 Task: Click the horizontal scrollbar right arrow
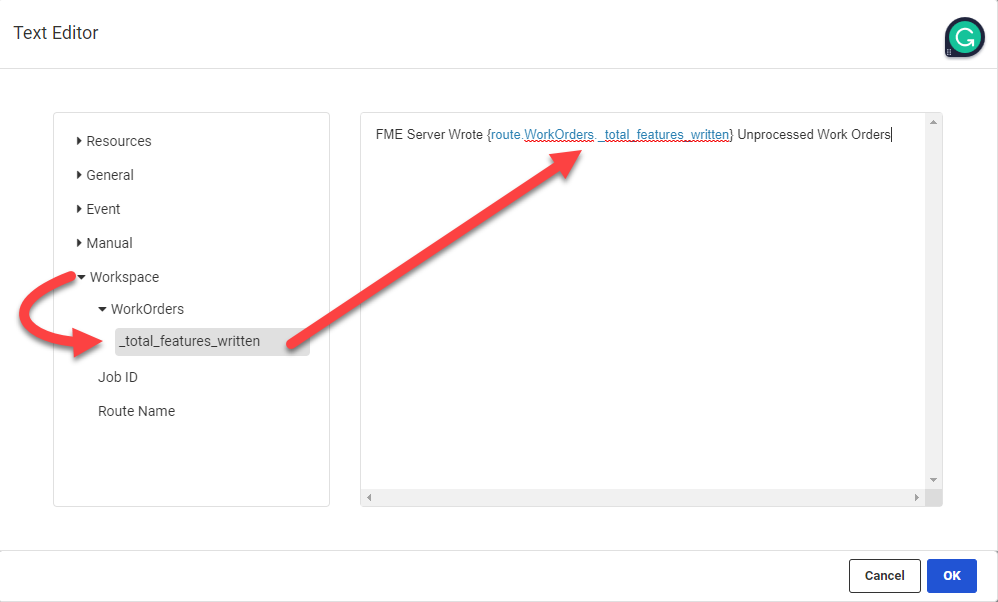917,498
